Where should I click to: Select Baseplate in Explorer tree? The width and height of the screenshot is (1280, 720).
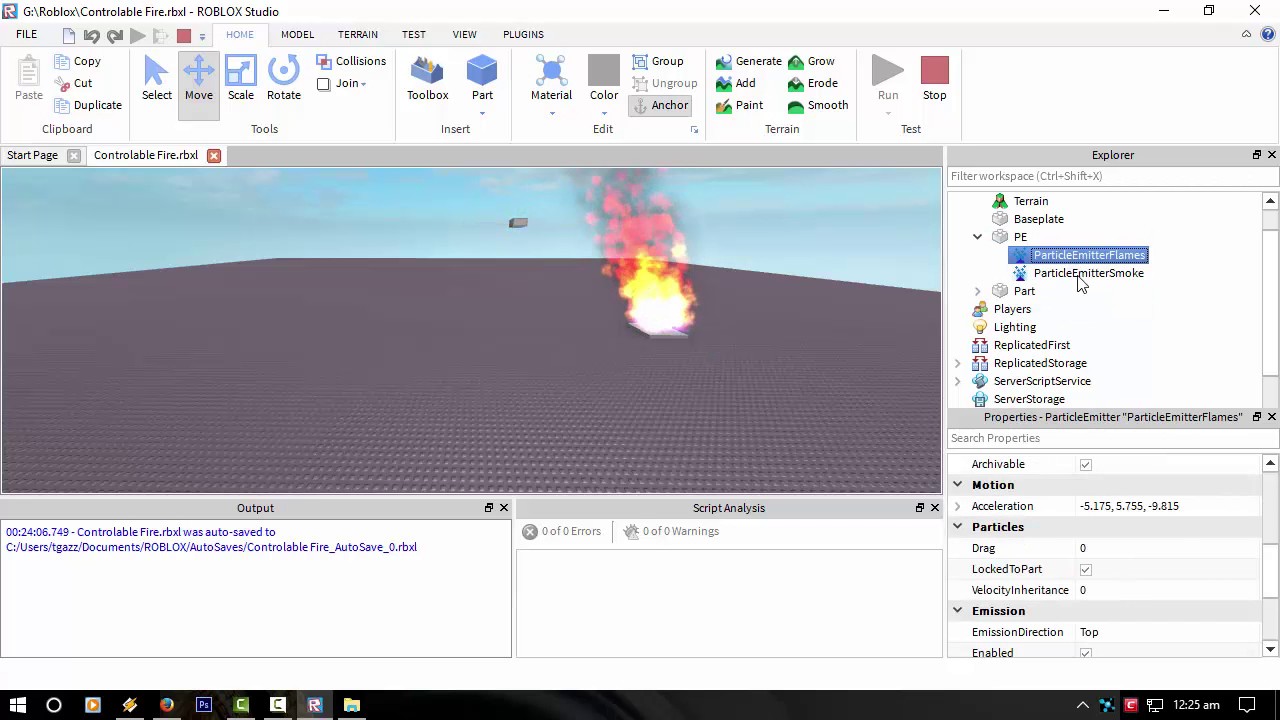pyautogui.click(x=1038, y=219)
